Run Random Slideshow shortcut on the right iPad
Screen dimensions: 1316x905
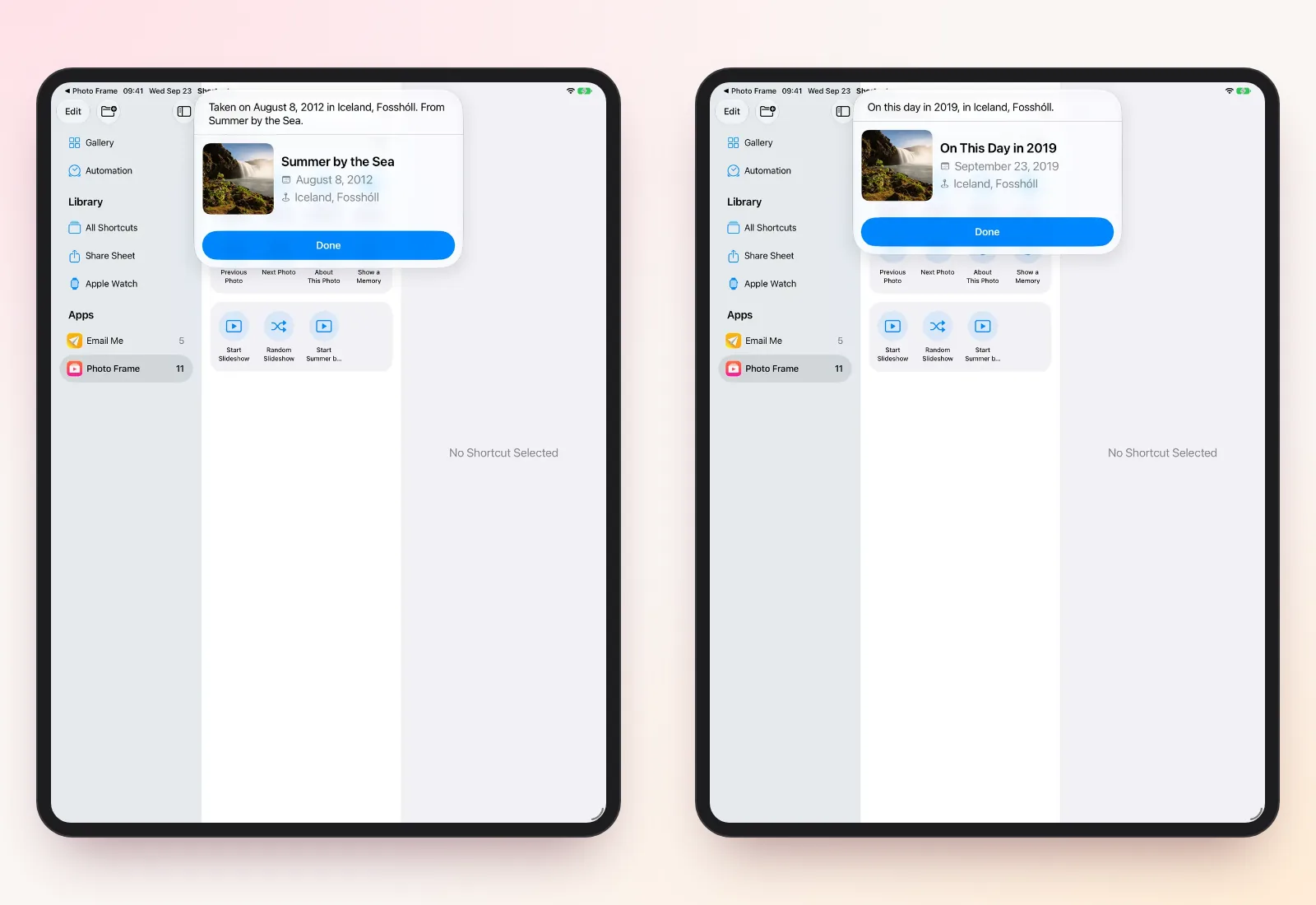(x=938, y=337)
